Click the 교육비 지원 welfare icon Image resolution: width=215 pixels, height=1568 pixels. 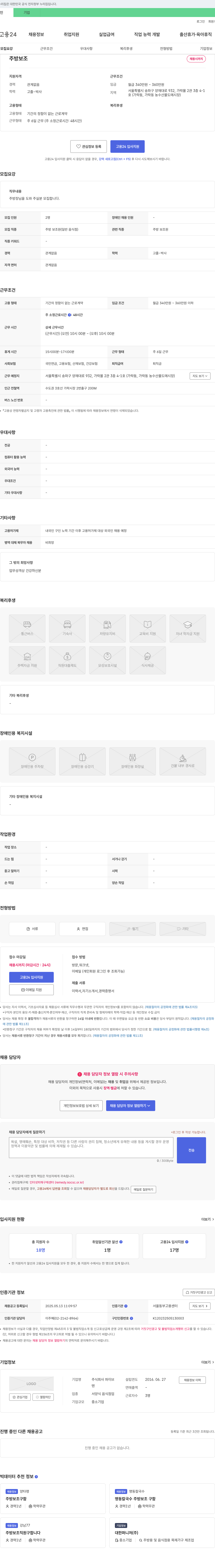[x=147, y=628]
